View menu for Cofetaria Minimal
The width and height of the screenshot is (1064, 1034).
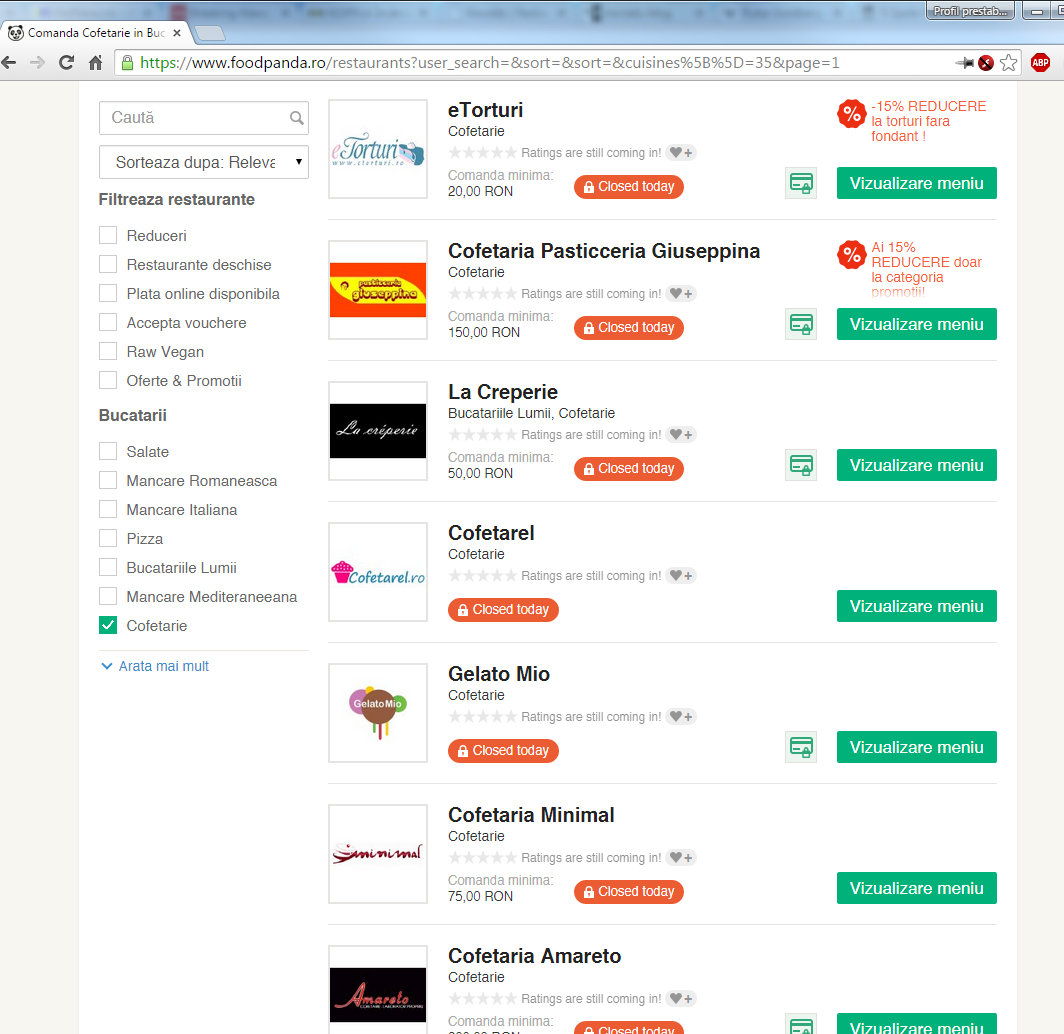tap(916, 888)
